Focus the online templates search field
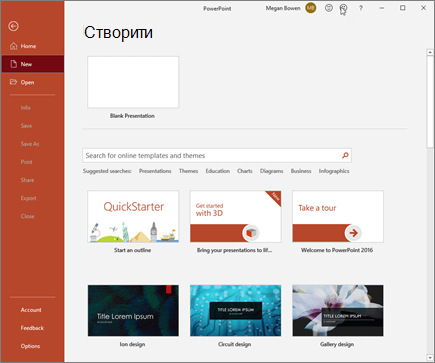This screenshot has width=435, height=363. [x=217, y=155]
